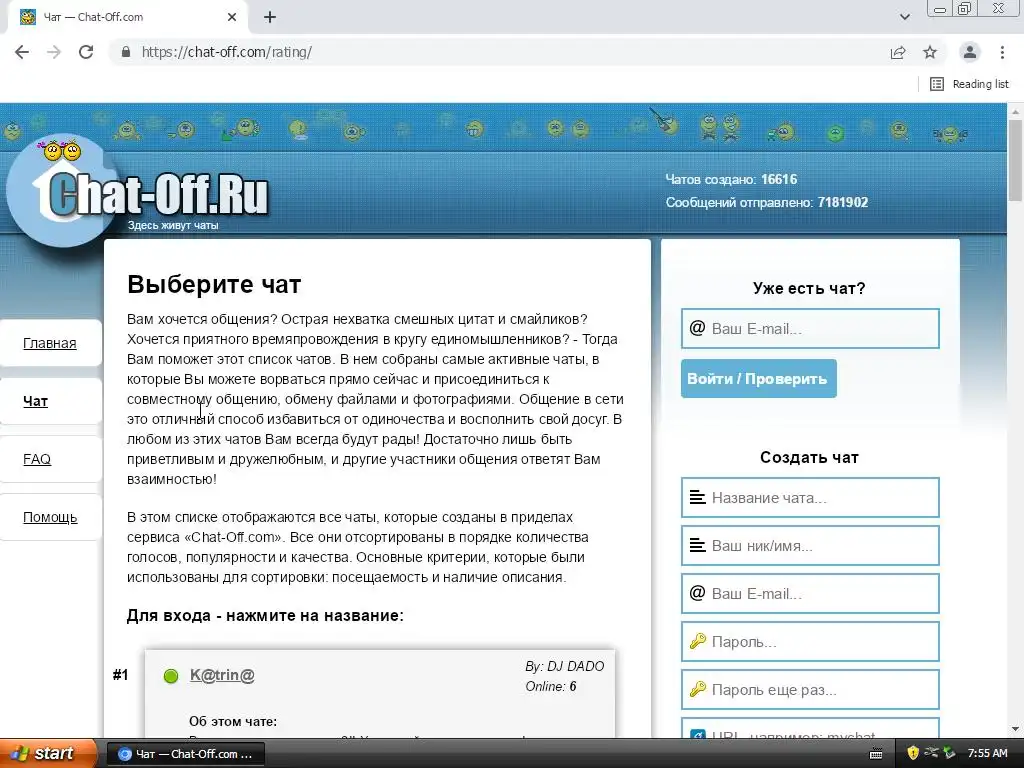Open the Chrome three-dot menu
The image size is (1024, 768).
(1002, 52)
